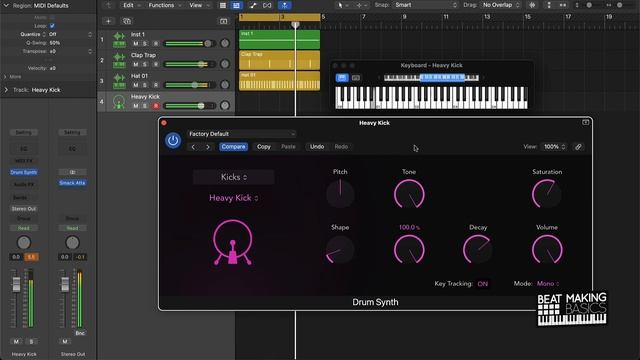Toggle the Catch playhead icon
This screenshot has height=360, width=640.
tap(284, 5)
